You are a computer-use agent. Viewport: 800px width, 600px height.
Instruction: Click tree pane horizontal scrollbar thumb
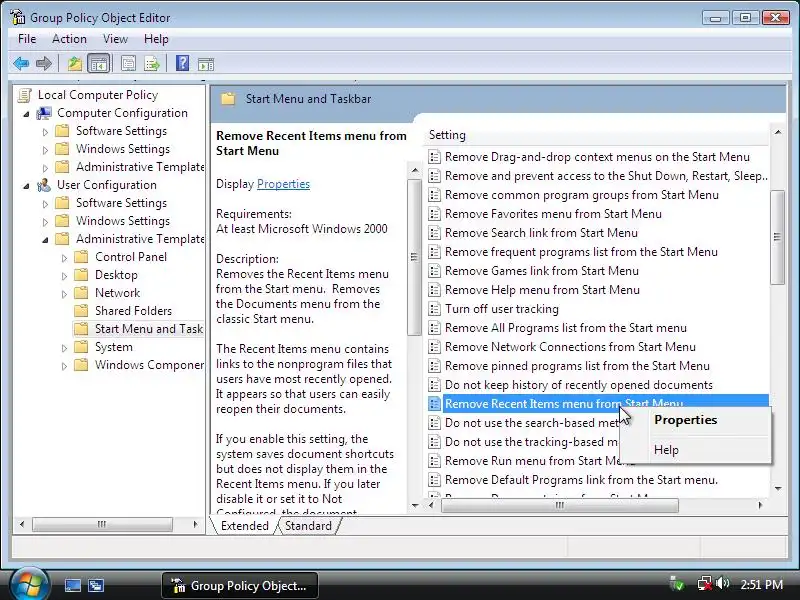102,524
